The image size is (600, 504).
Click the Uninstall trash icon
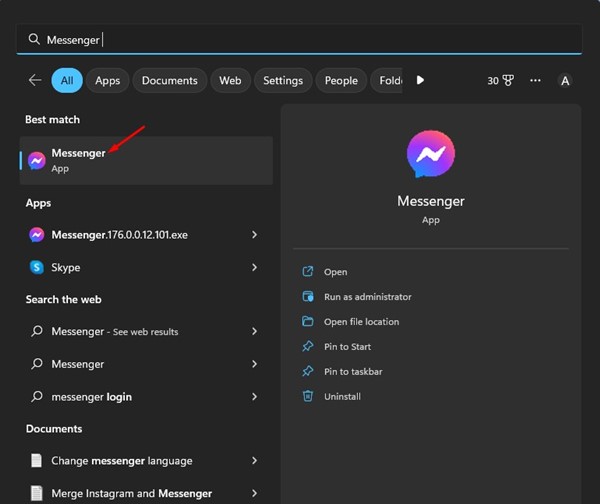308,396
